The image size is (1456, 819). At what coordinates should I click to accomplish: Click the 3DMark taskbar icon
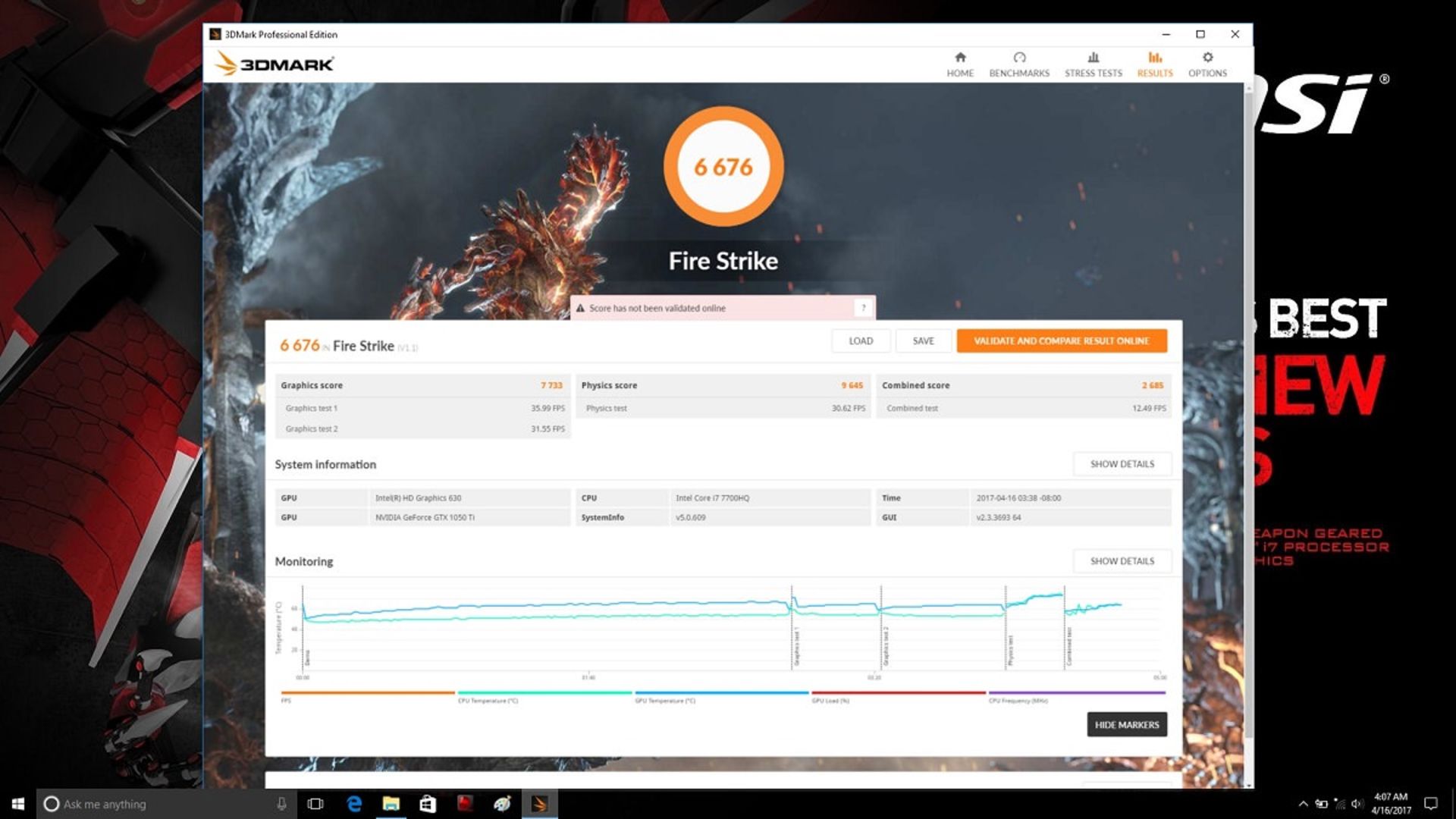tap(539, 804)
